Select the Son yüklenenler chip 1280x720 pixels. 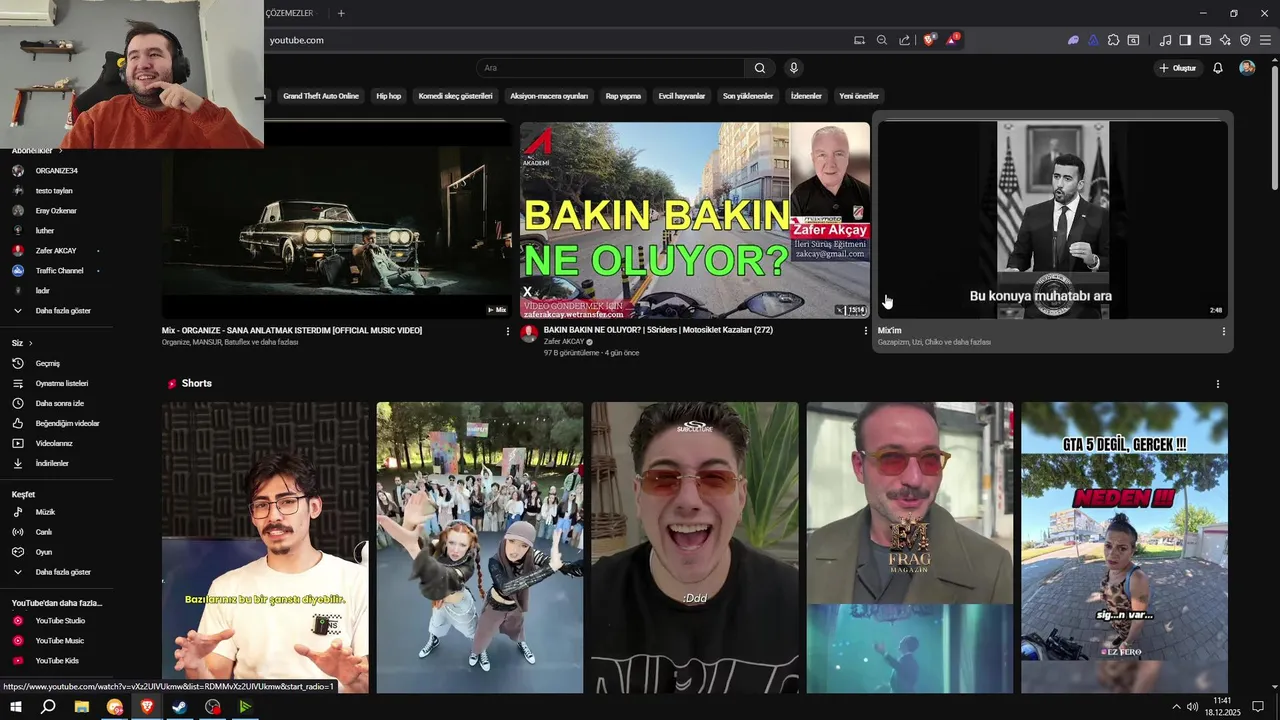[748, 96]
